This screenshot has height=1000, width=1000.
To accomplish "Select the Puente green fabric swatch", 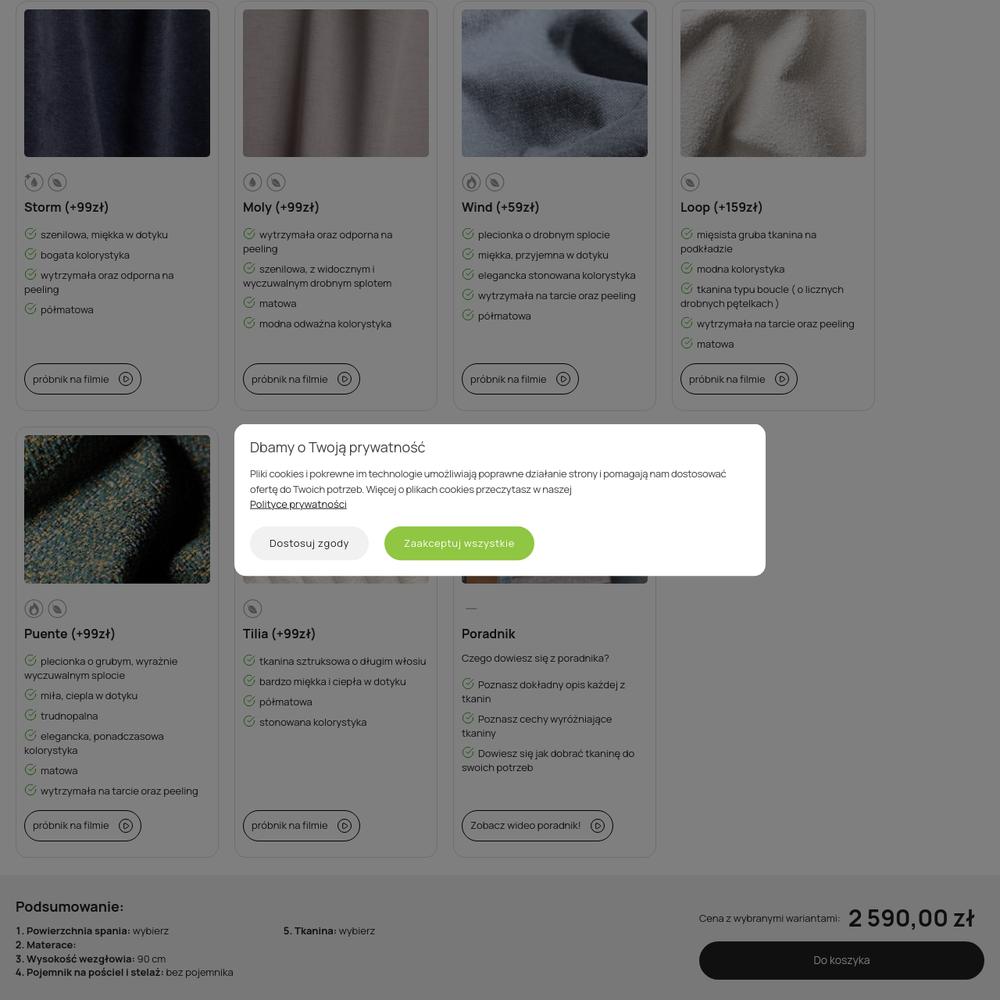I will click(117, 509).
